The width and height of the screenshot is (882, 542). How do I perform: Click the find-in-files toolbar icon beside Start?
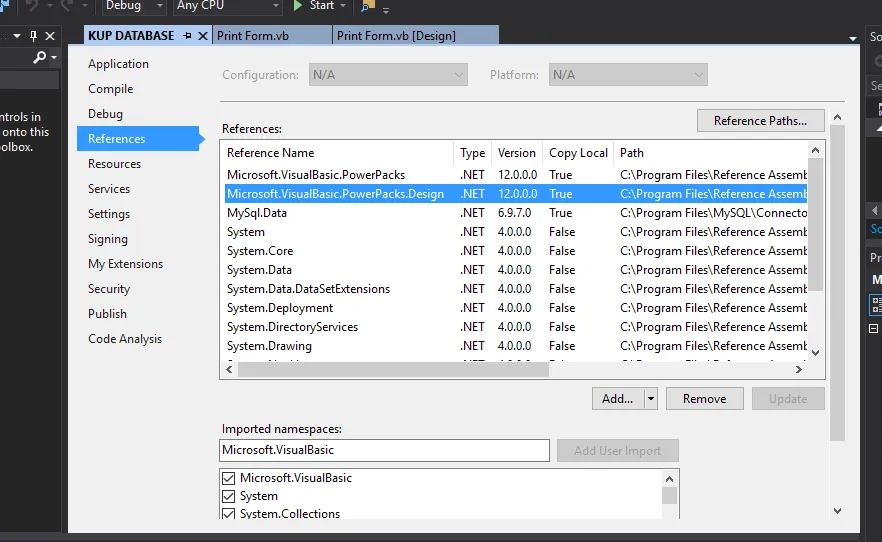[x=368, y=6]
